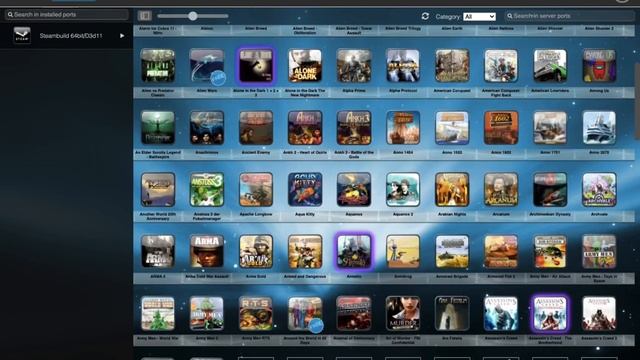Open the Arcanum game icon
This screenshot has height=360, width=640.
coord(501,189)
